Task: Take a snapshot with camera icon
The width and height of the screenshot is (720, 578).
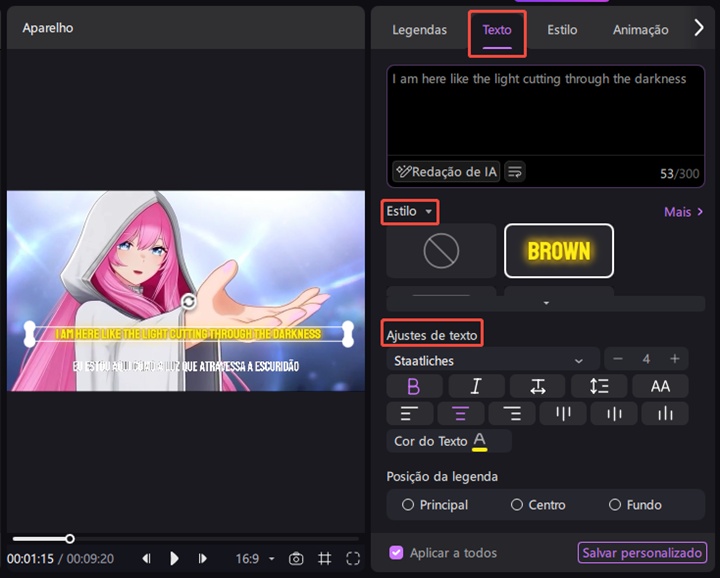Action: 296,559
